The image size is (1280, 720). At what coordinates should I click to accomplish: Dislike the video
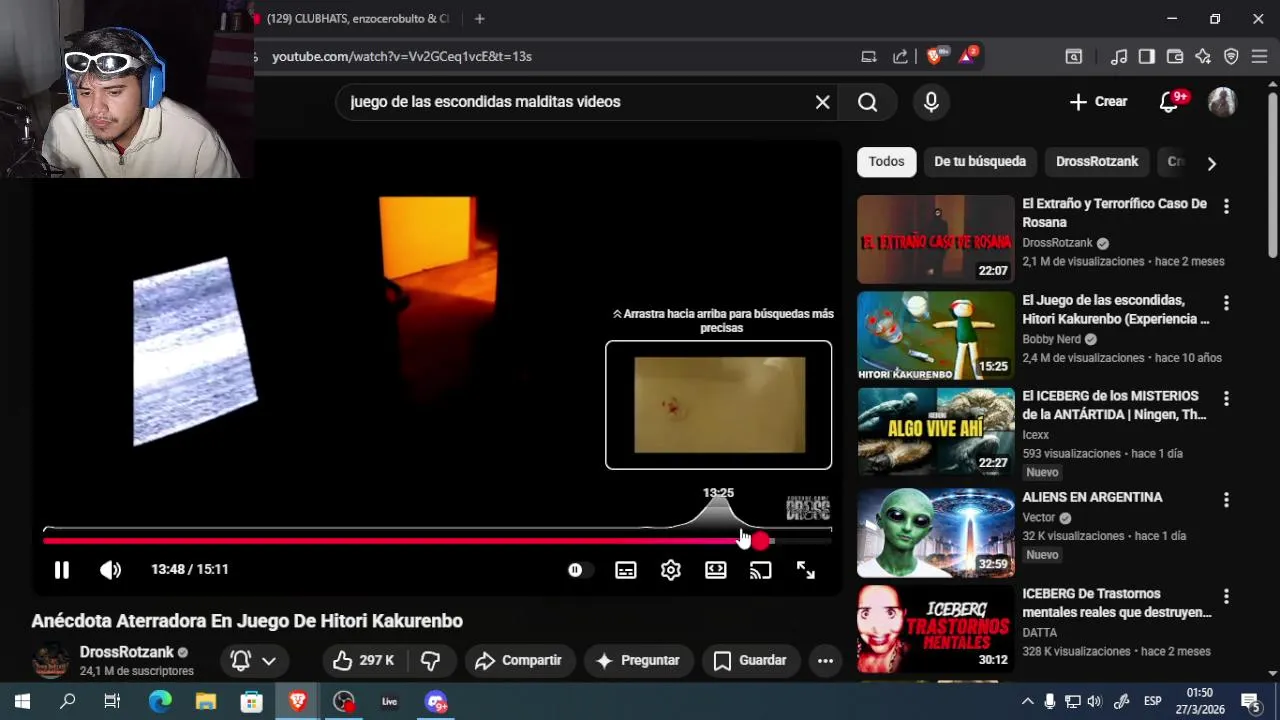coord(431,661)
